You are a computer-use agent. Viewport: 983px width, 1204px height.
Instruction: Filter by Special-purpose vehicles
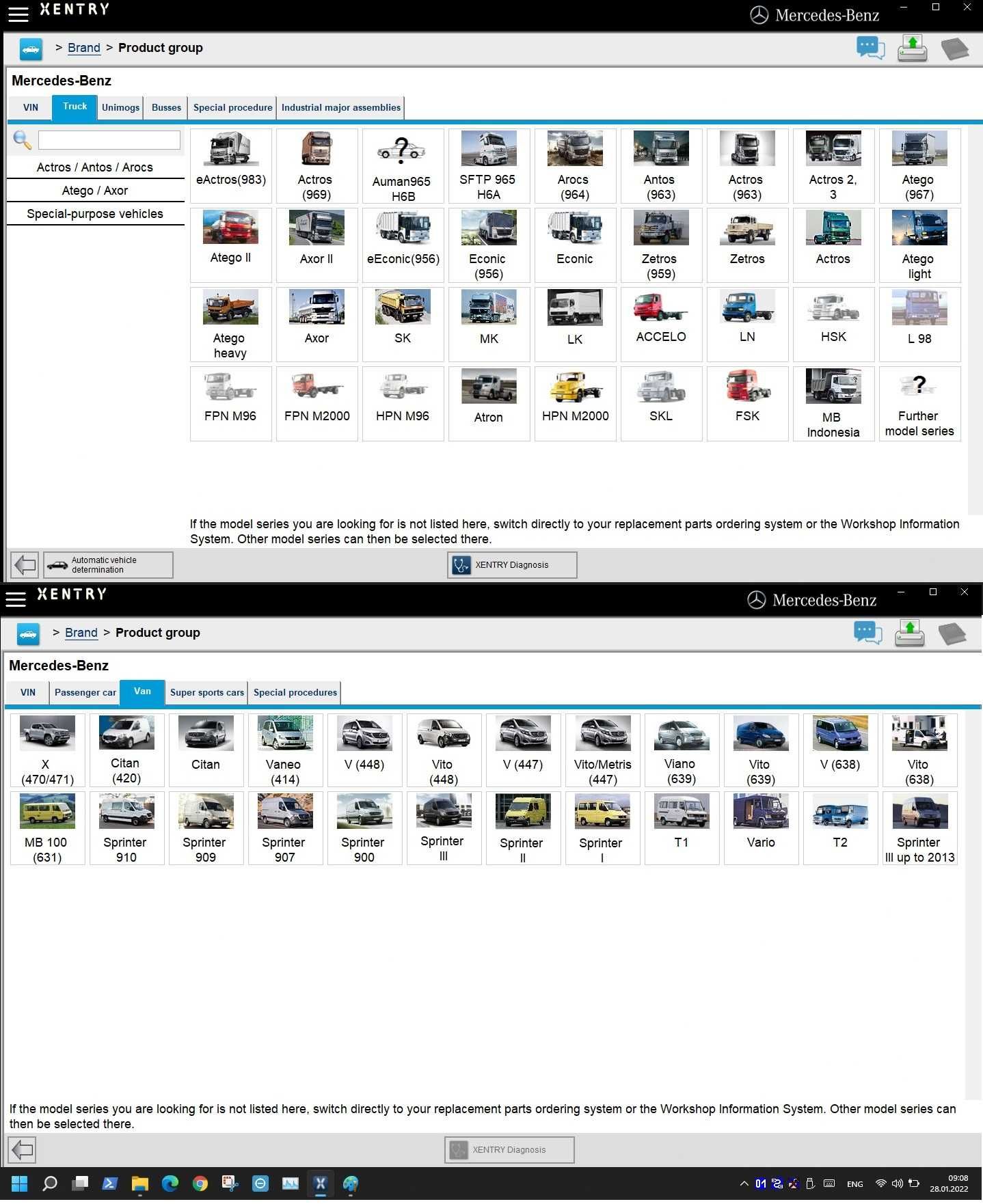coord(95,214)
